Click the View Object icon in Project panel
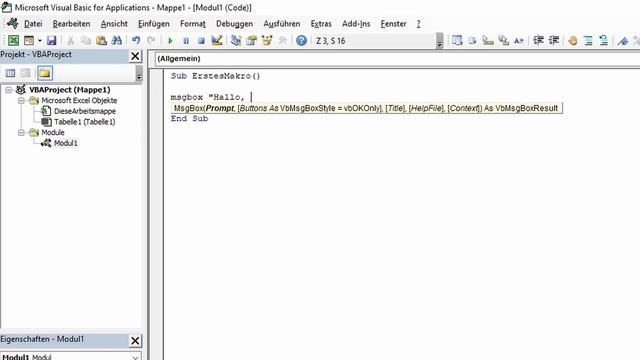This screenshot has width=640, height=360. click(25, 73)
